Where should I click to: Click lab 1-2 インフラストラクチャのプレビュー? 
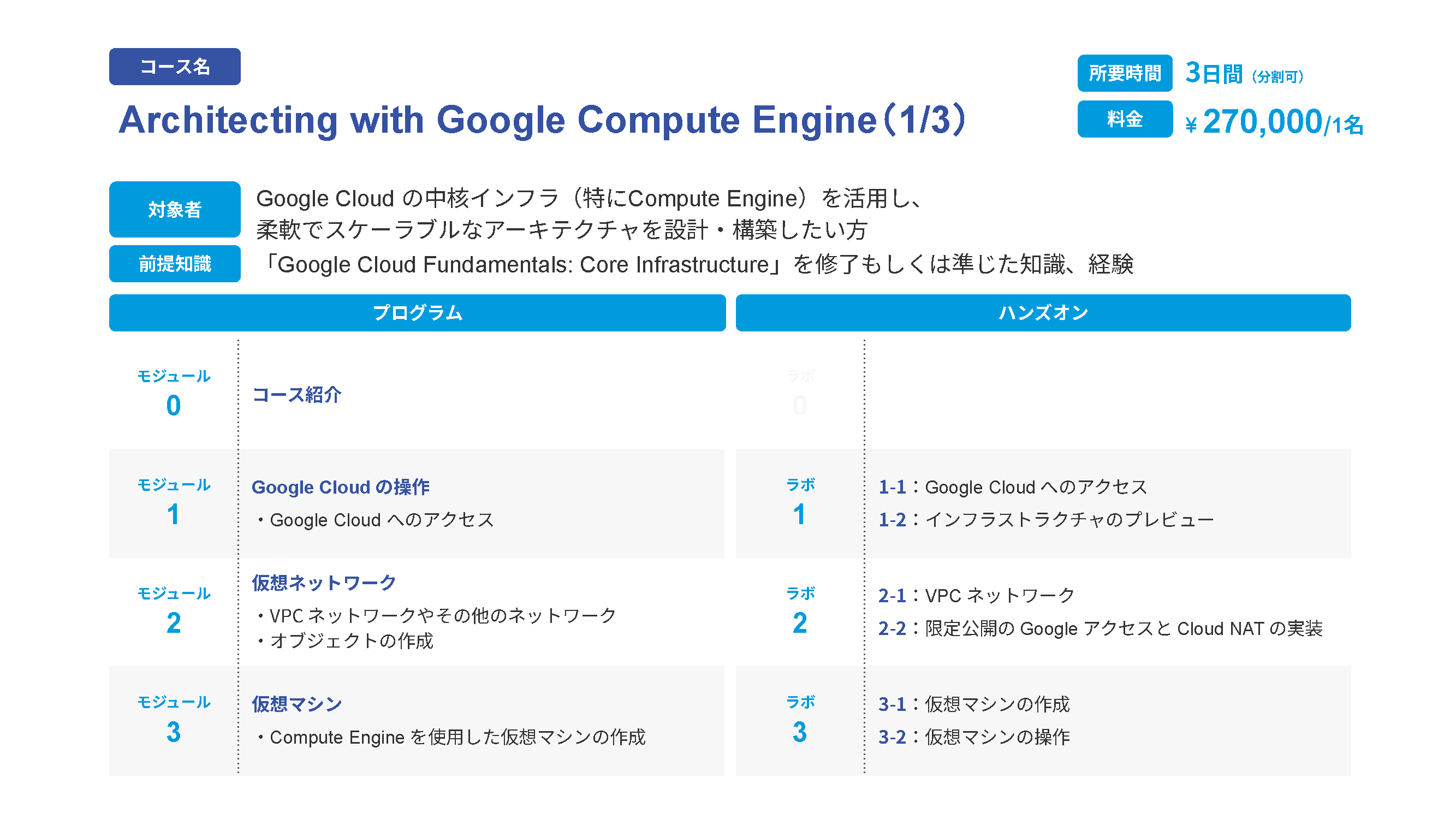[x=1045, y=519]
